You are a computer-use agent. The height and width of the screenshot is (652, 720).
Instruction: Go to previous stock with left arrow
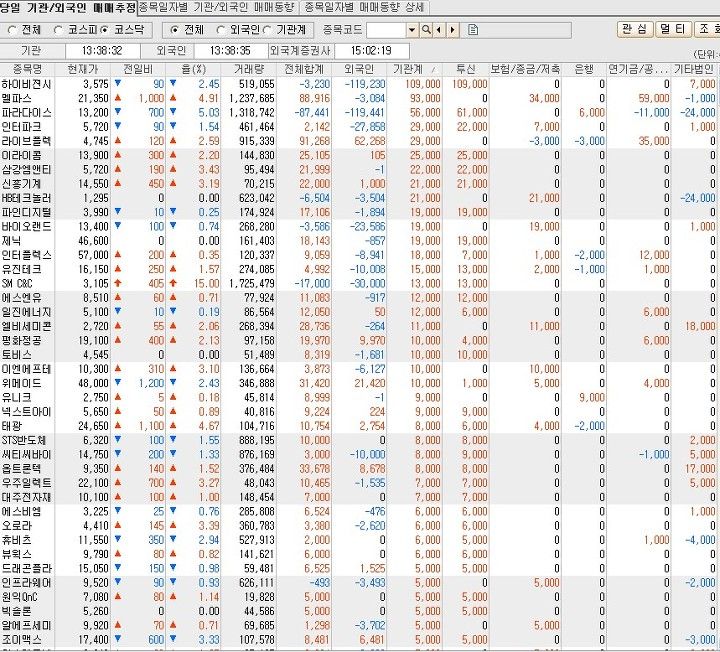439,30
